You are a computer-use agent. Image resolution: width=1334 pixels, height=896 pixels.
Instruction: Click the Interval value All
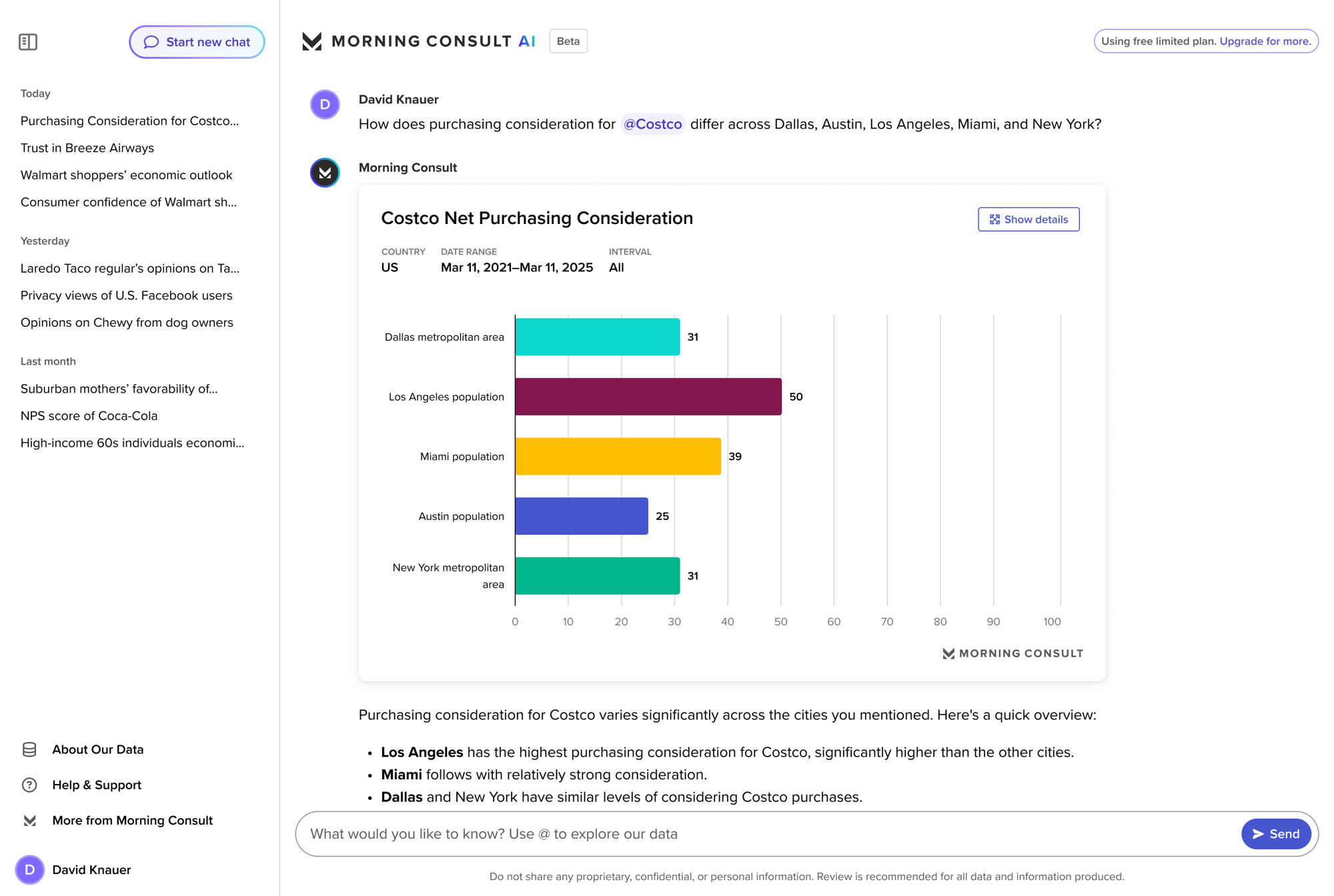[616, 267]
